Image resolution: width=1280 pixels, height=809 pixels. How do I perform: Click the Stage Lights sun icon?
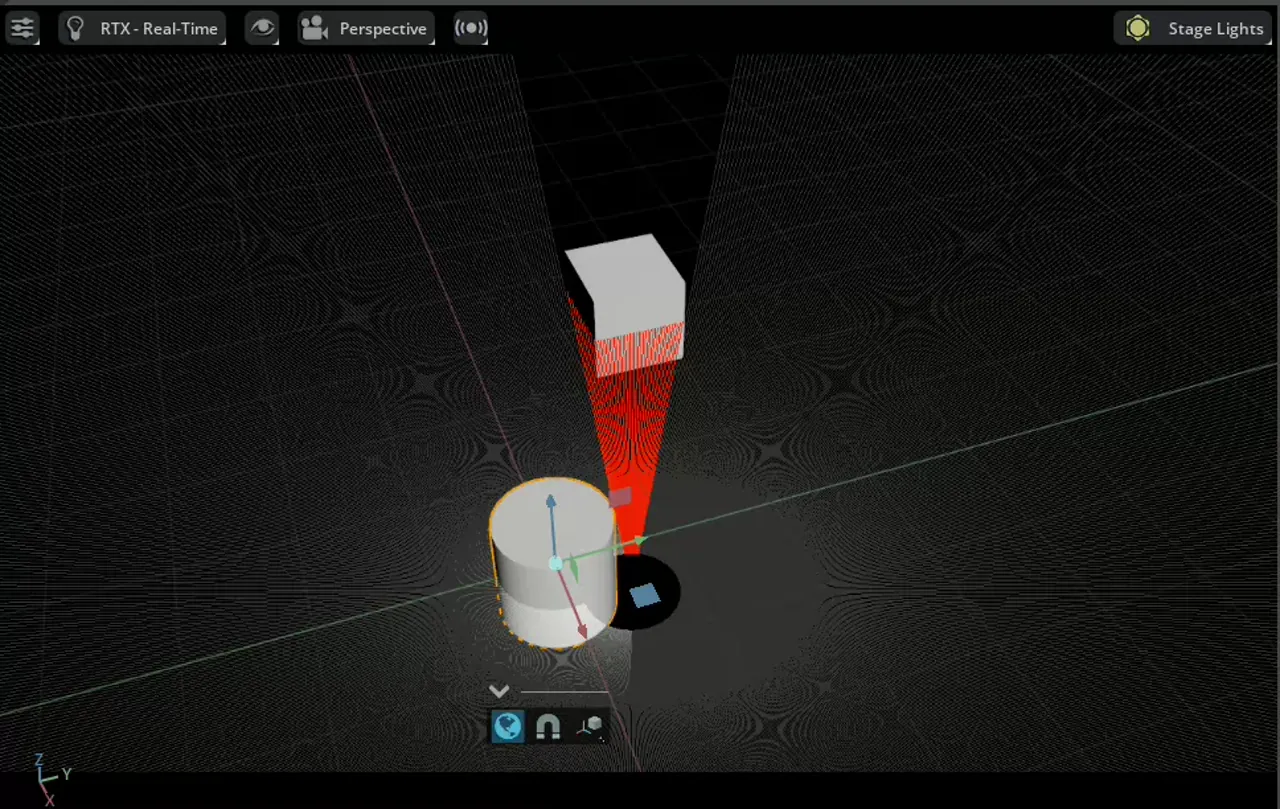tap(1138, 28)
